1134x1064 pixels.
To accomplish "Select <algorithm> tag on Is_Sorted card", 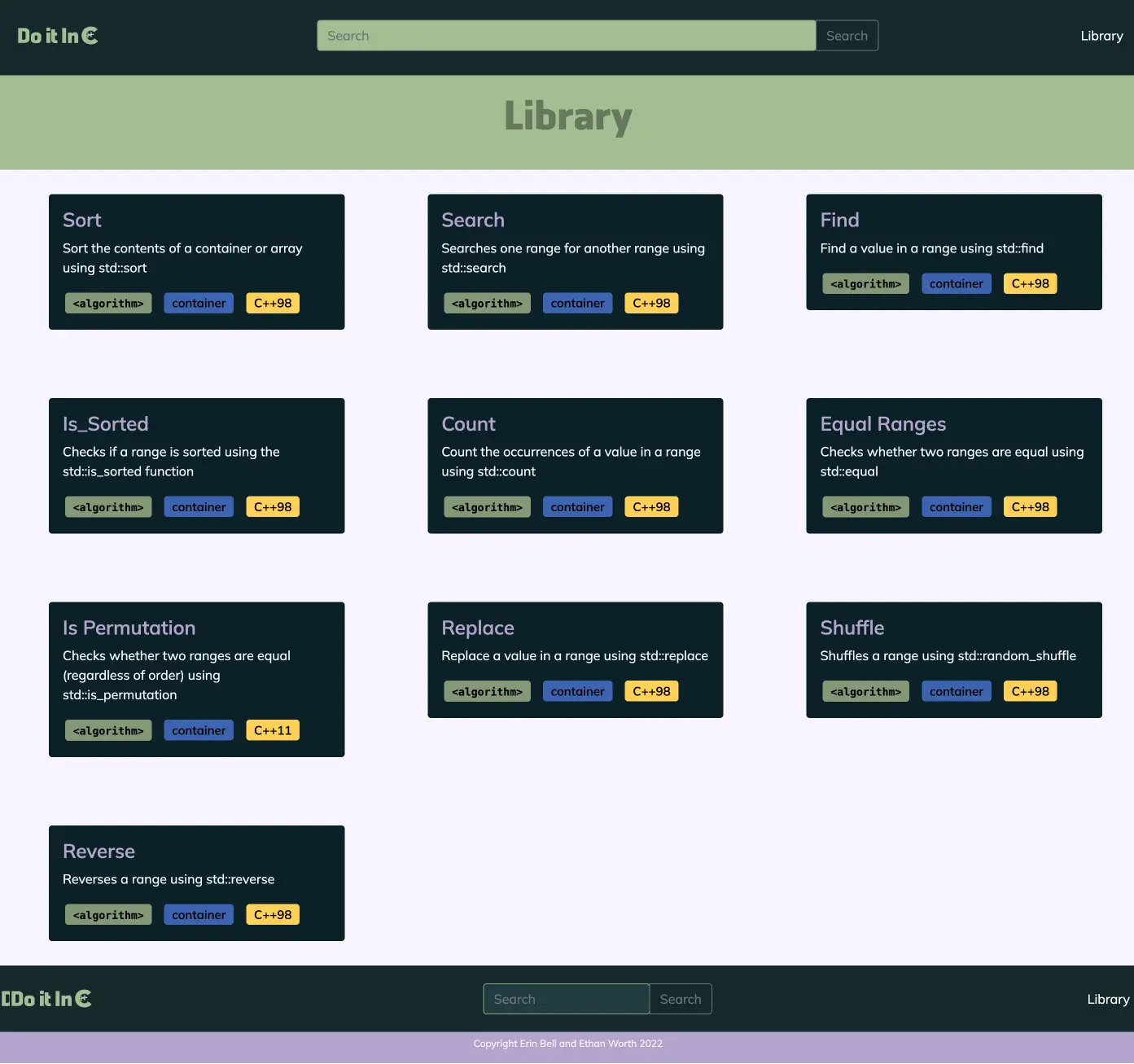I will (x=108, y=506).
